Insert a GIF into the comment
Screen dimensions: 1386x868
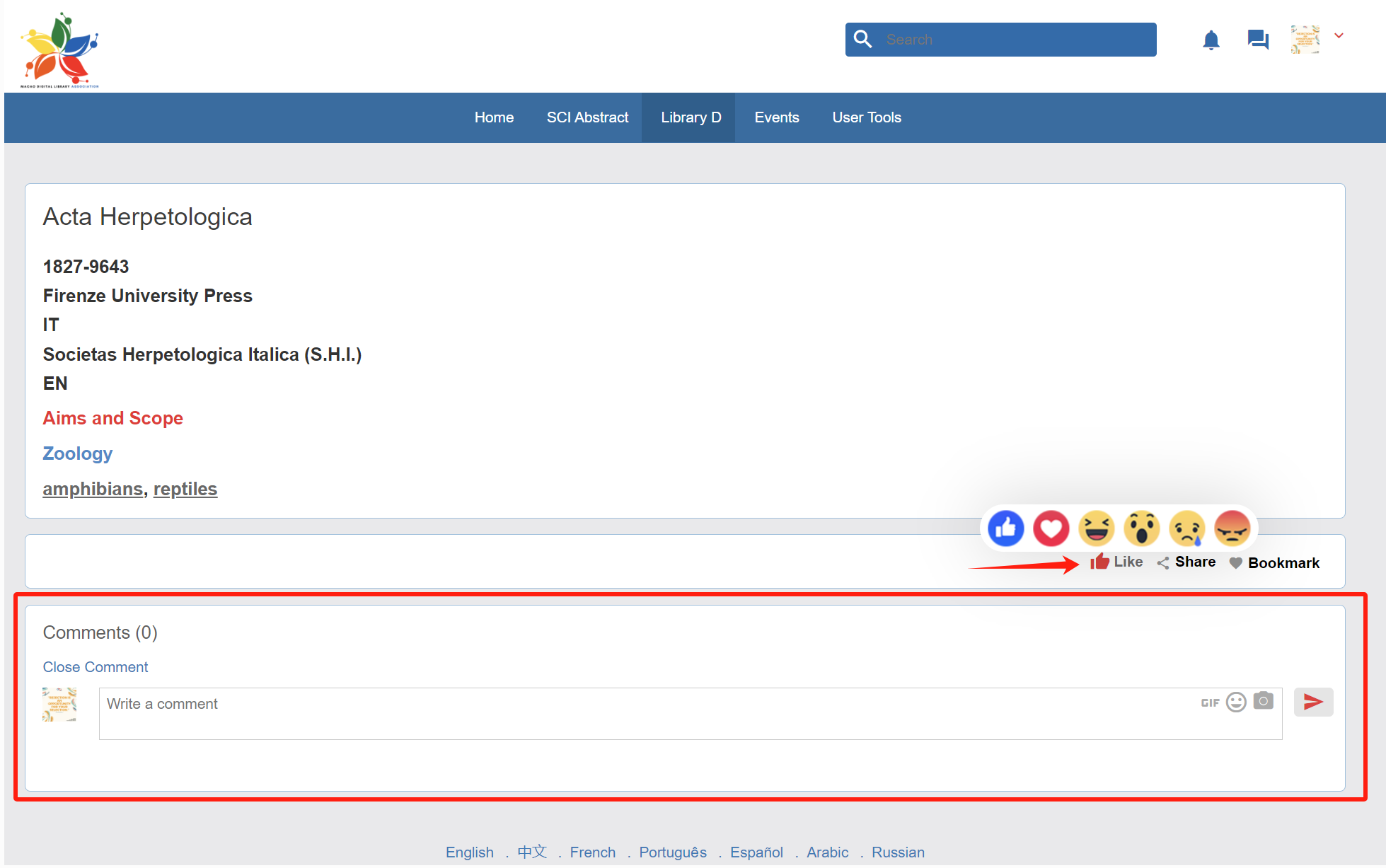click(1210, 702)
